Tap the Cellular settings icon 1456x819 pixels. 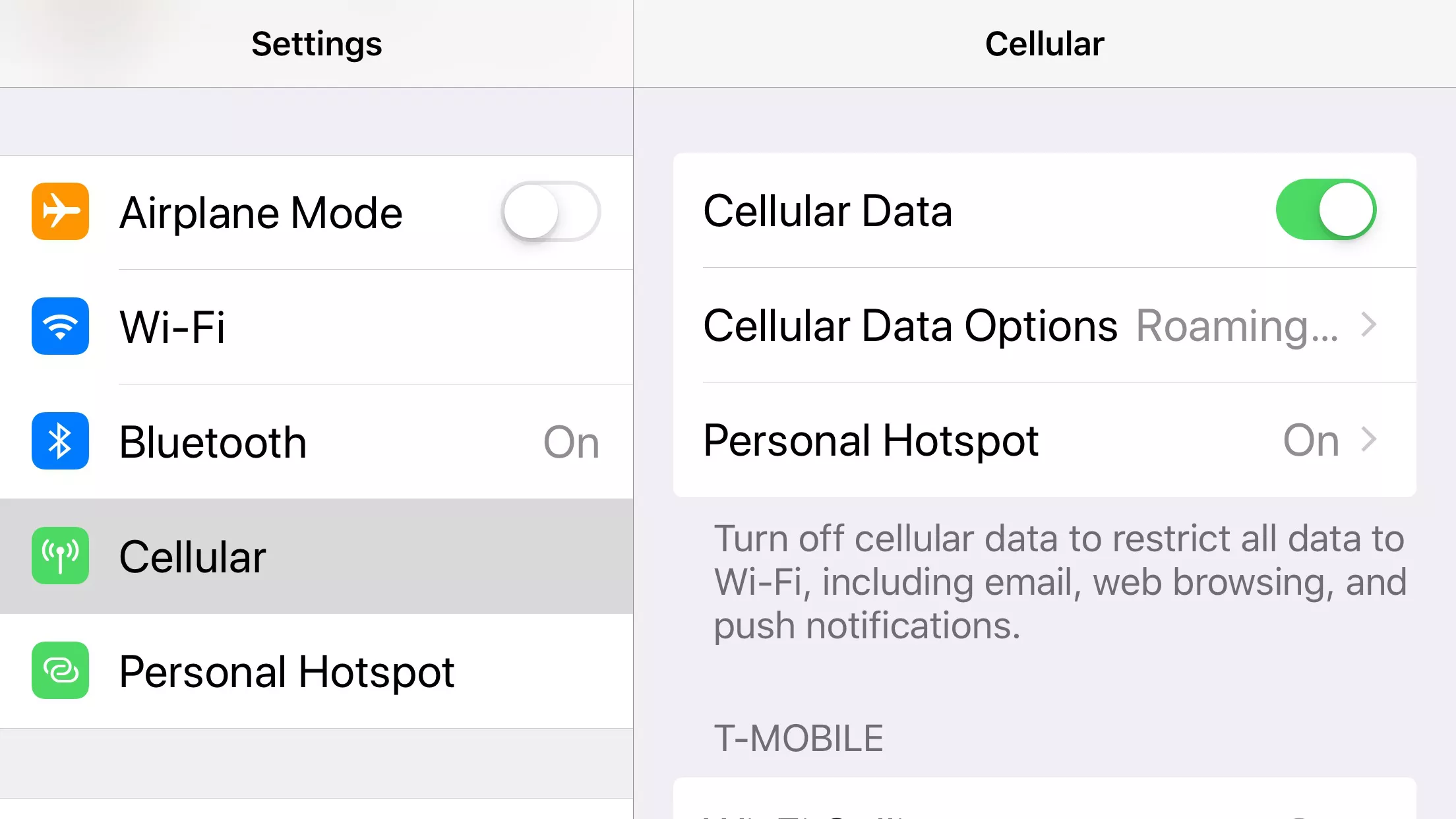60,555
